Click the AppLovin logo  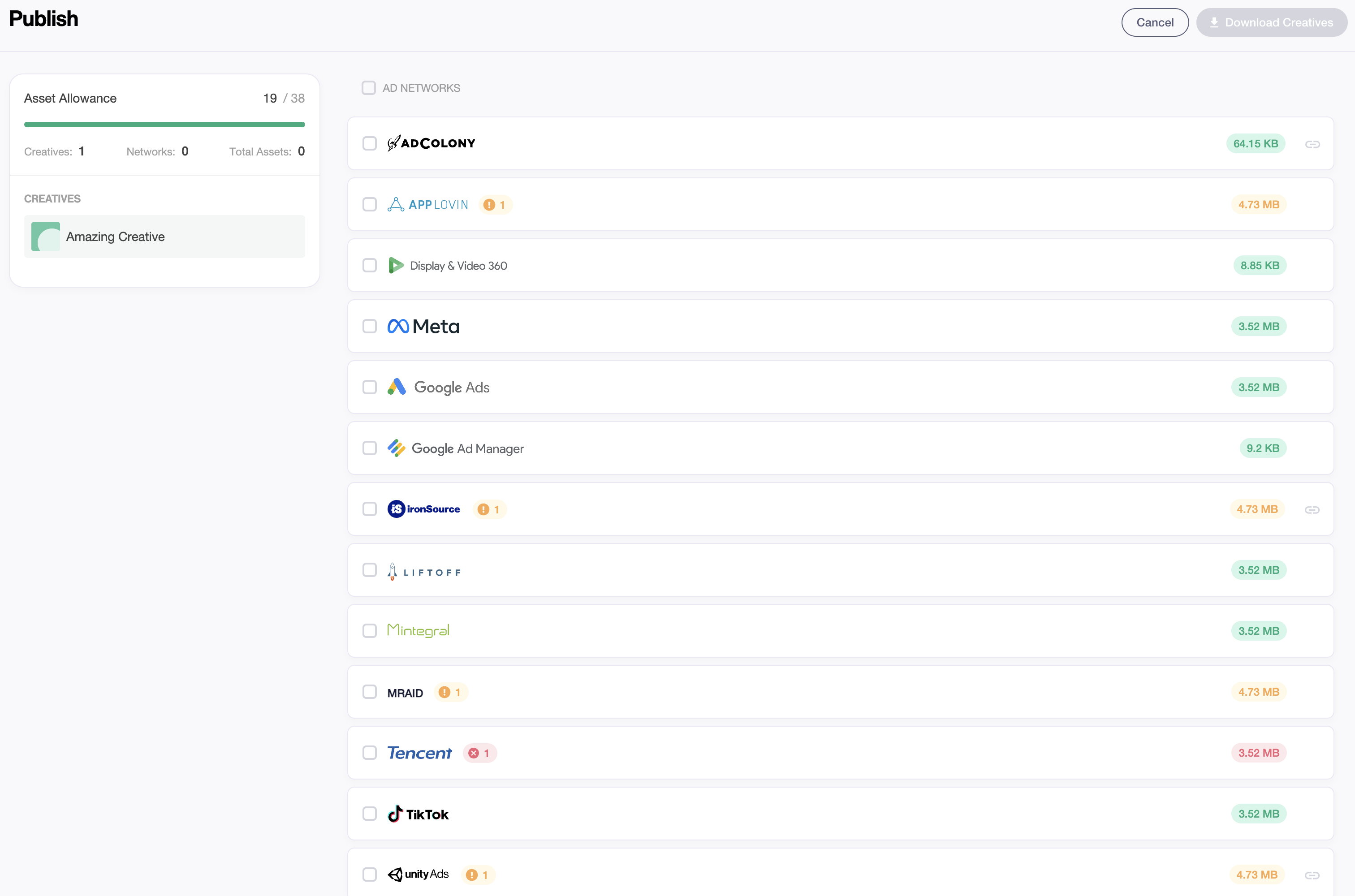(427, 205)
